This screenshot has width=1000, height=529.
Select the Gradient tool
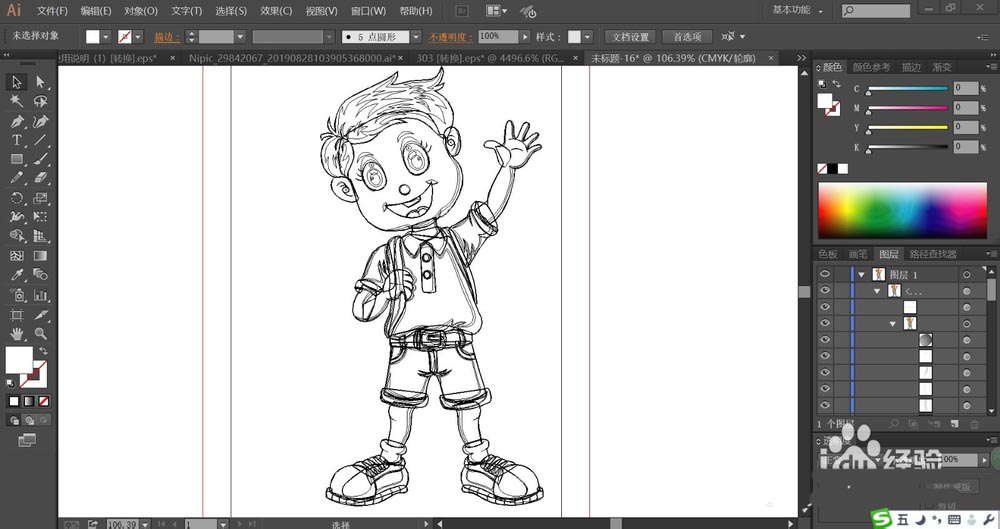[x=40, y=255]
